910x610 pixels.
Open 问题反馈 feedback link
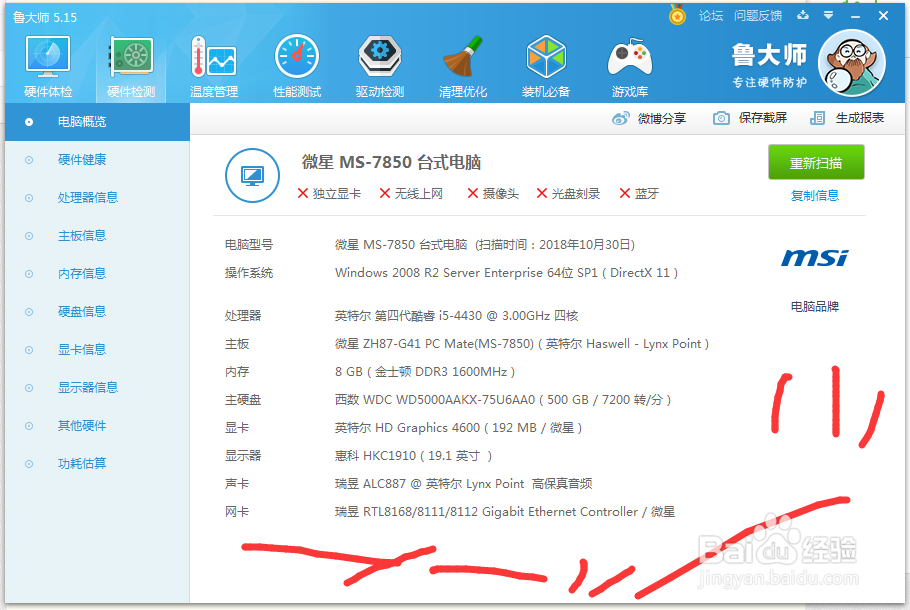[x=758, y=16]
